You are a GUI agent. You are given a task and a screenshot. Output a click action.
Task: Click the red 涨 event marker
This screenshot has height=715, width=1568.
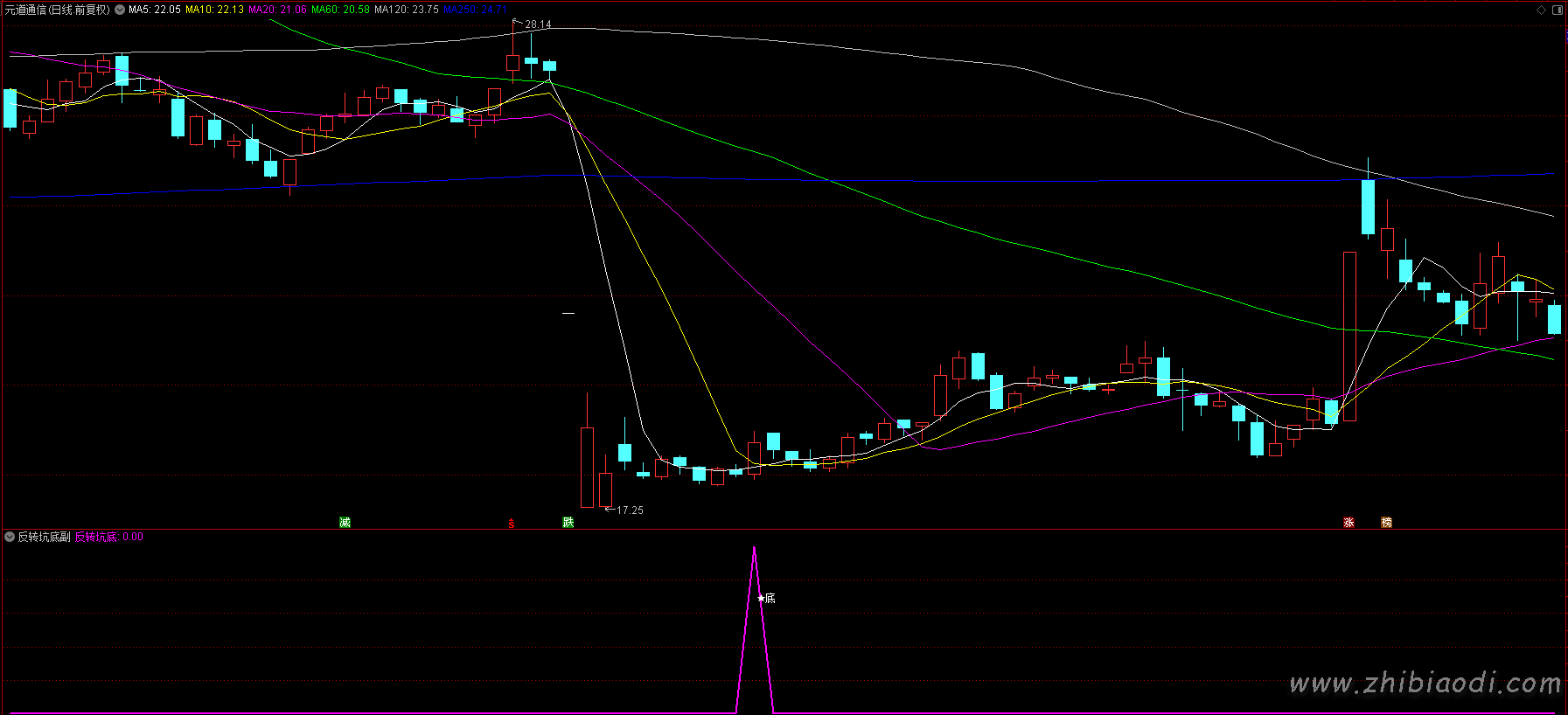click(x=1348, y=522)
